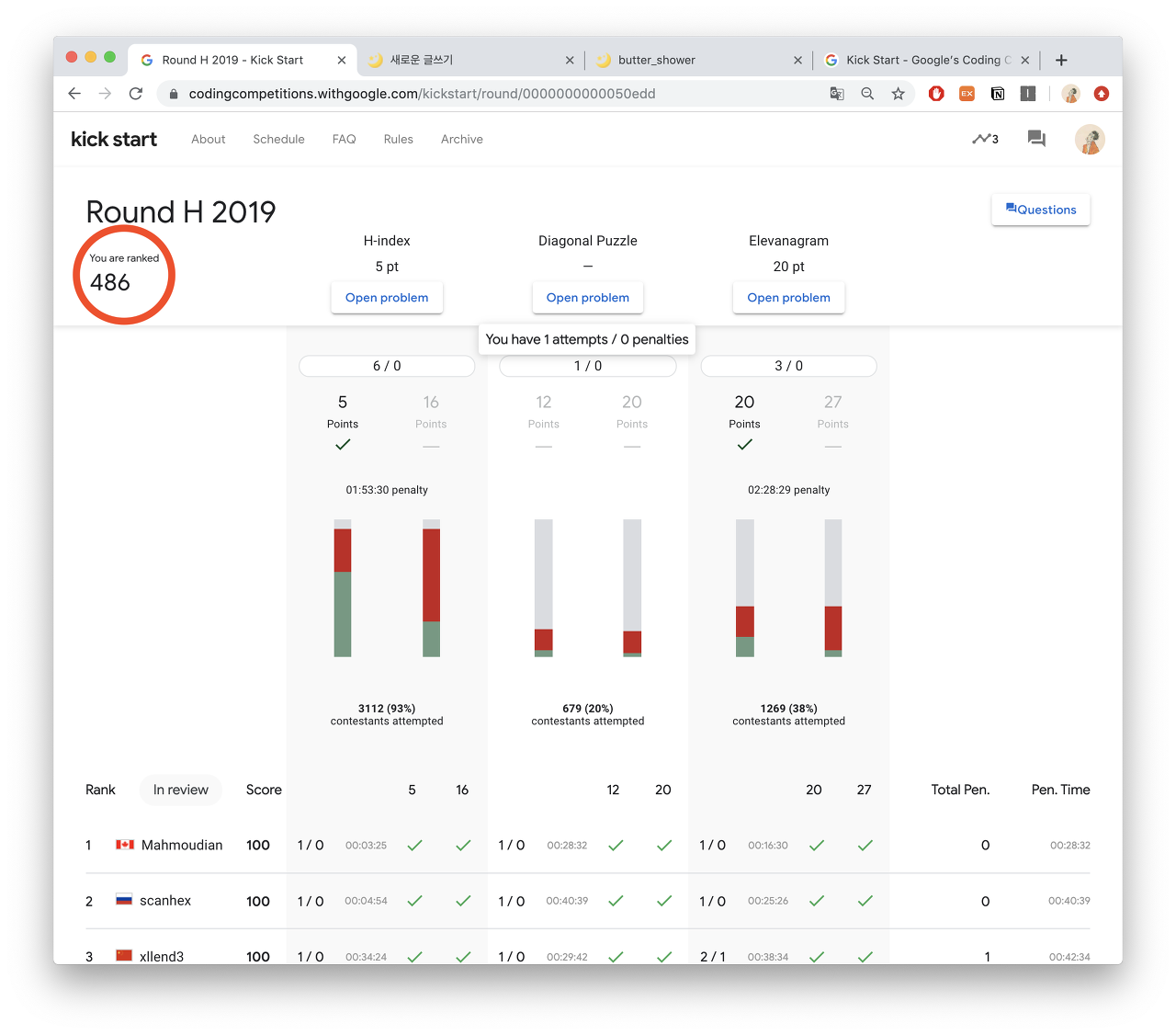
Task: Click the 6 / 0 attempts pill for H-index
Action: (x=387, y=366)
